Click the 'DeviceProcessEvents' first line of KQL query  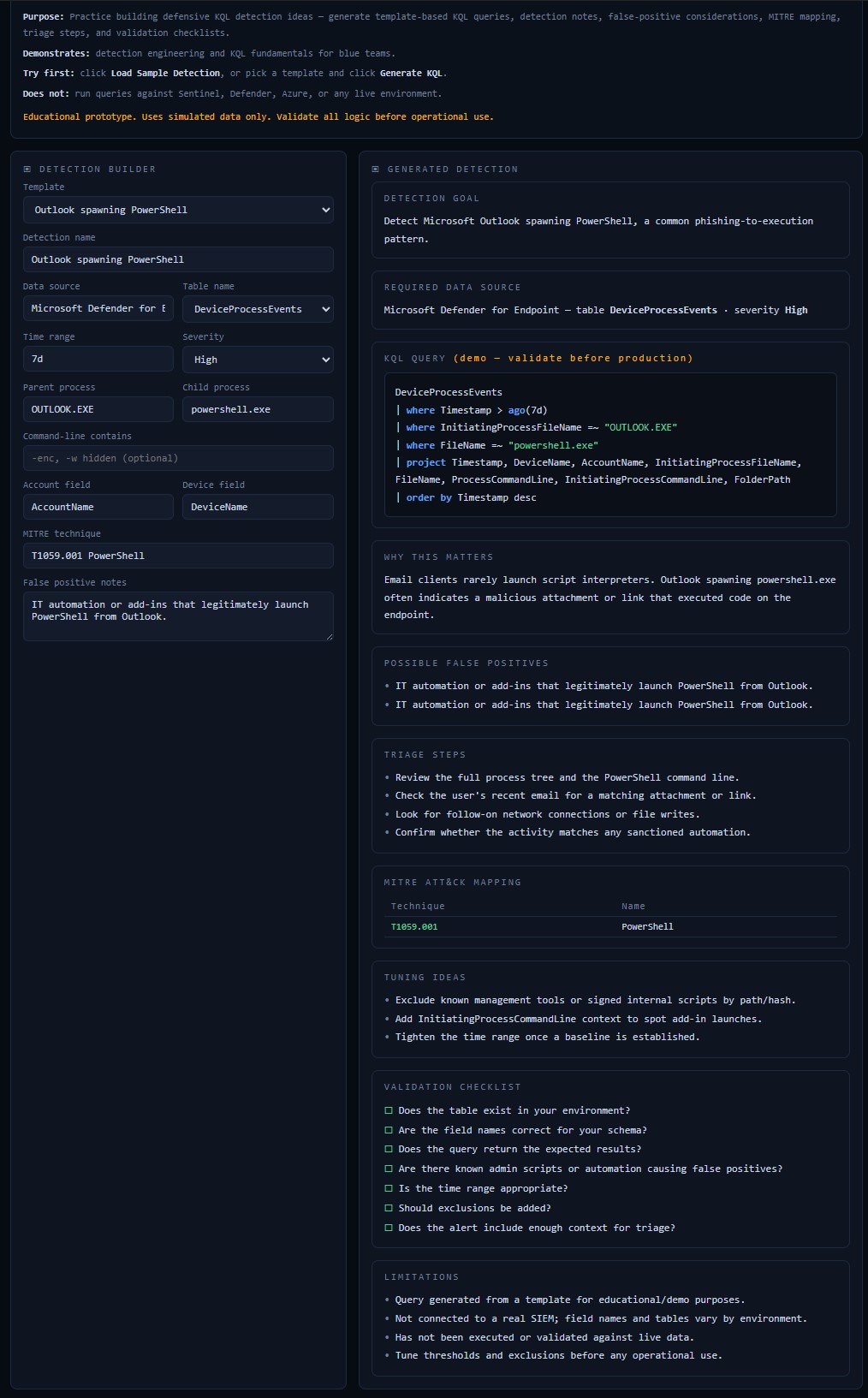click(449, 392)
